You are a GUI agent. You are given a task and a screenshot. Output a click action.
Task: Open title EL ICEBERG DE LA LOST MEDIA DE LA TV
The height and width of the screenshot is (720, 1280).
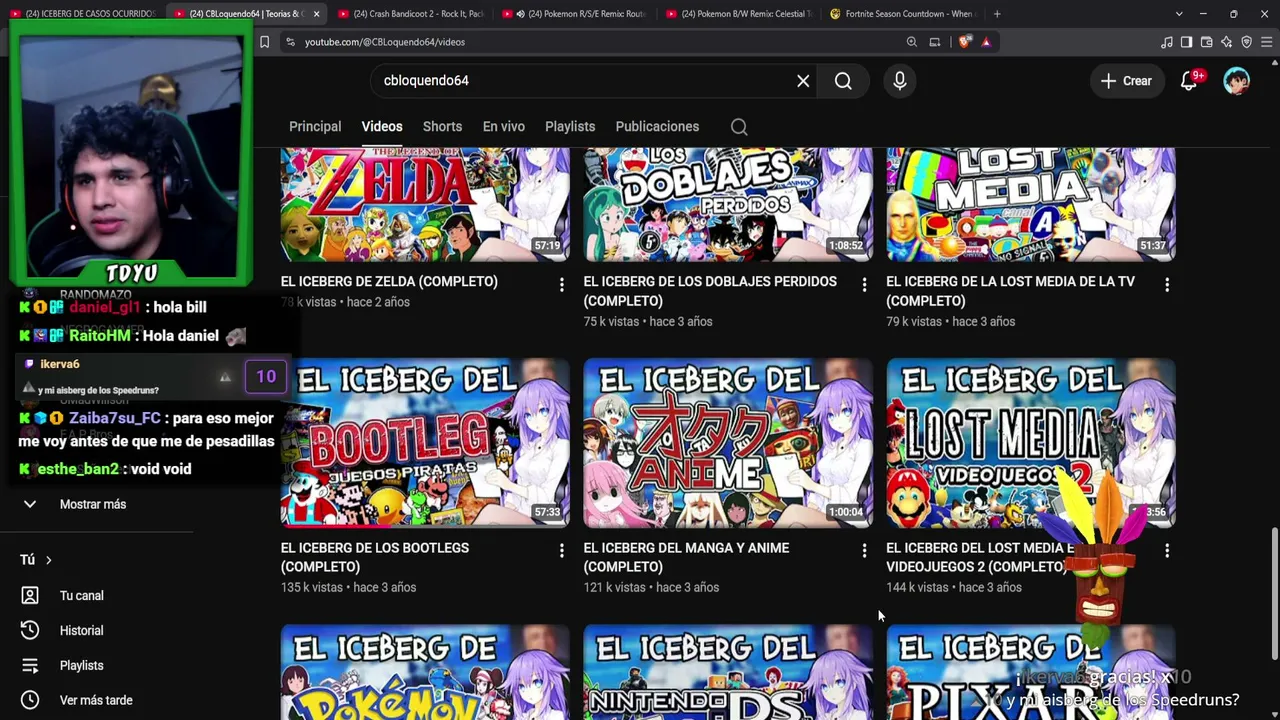click(1010, 291)
